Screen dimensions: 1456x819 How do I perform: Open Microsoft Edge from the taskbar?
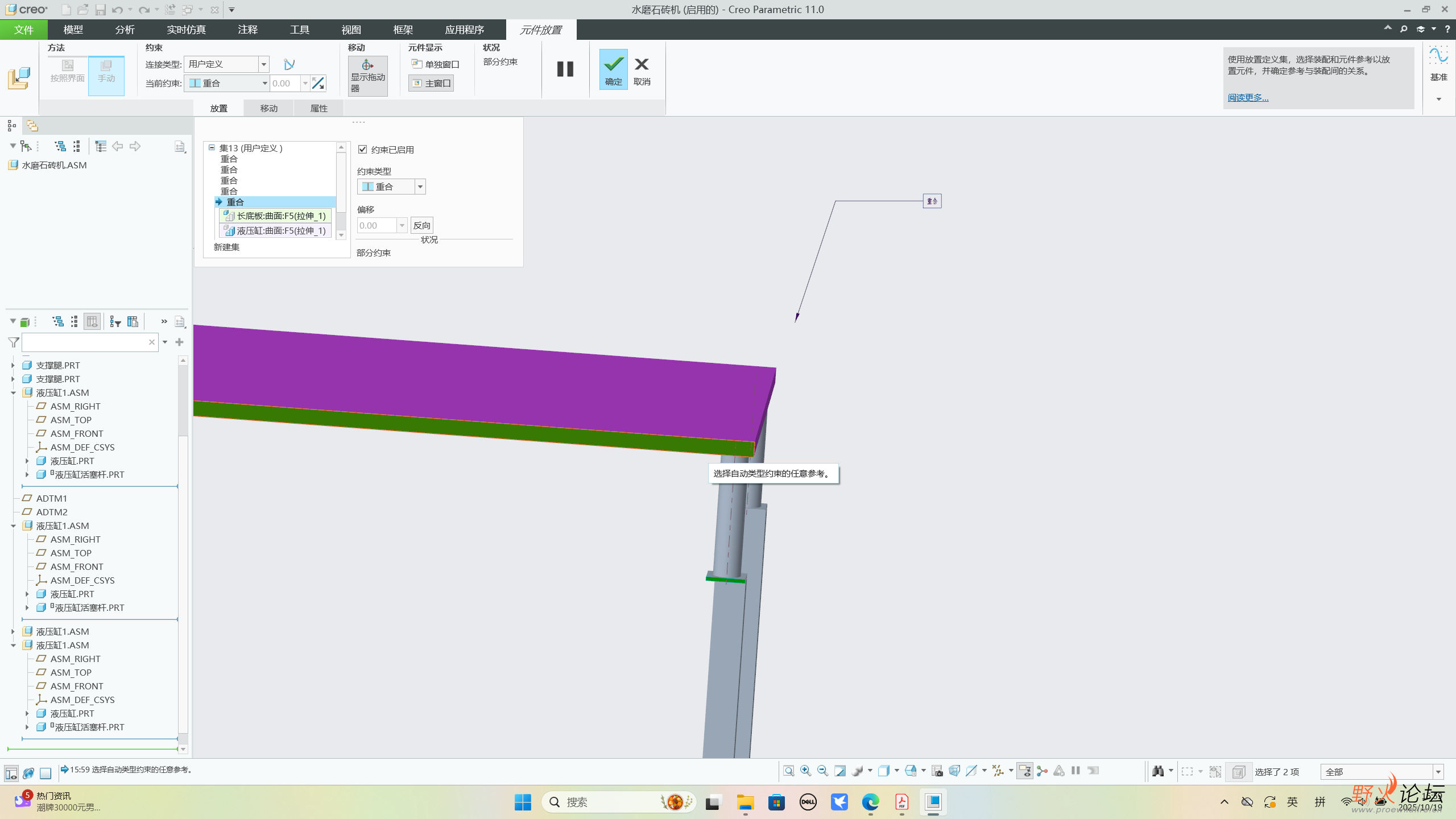pyautogui.click(x=870, y=802)
